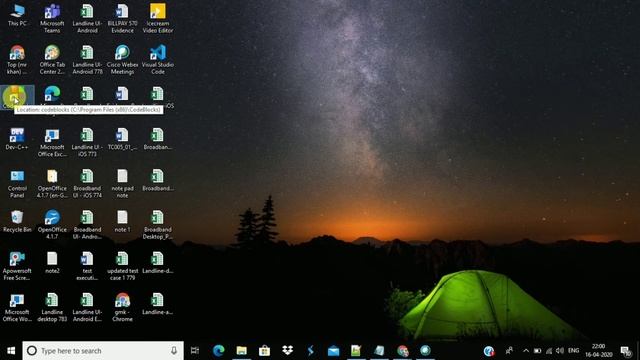The image size is (640, 360).
Task: Select Microsoft Edge shortcut on desktop
Action: 52,94
